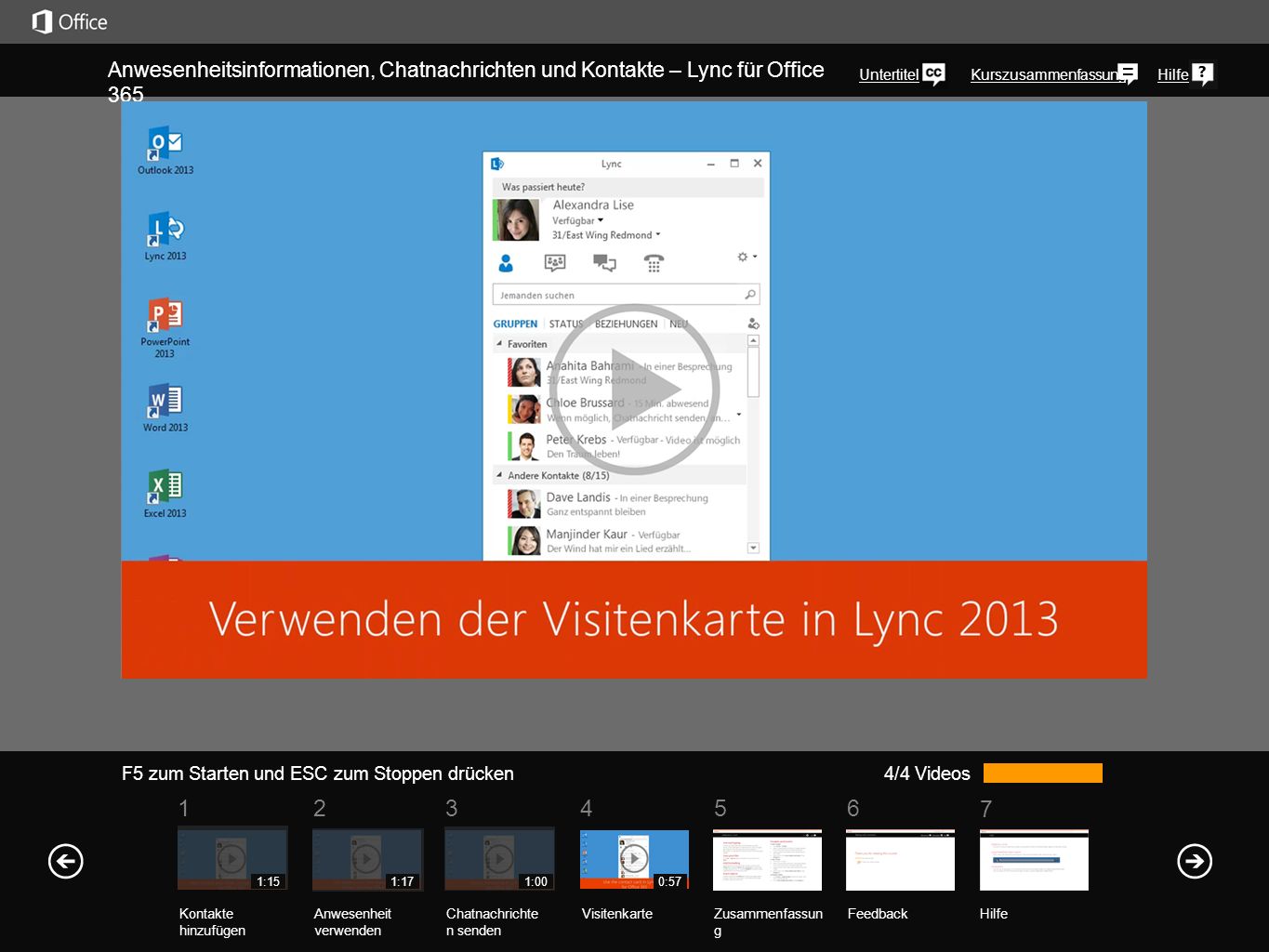The width and height of the screenshot is (1269, 952).
Task: Play the Visitenkarte video with the large play button
Action: click(634, 390)
